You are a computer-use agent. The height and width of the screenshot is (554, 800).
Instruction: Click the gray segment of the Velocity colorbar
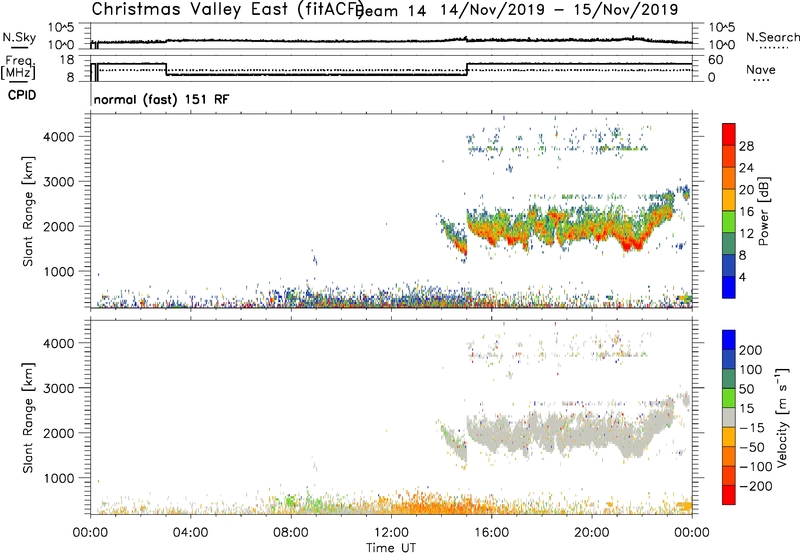[x=729, y=417]
